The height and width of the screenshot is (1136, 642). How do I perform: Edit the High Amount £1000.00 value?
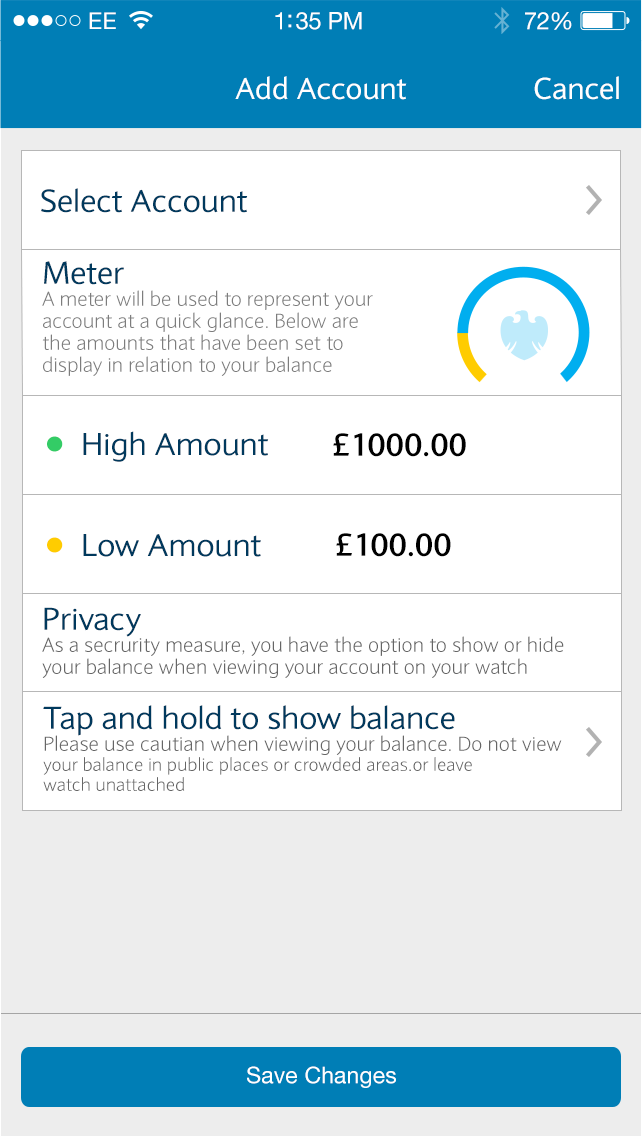click(x=400, y=445)
